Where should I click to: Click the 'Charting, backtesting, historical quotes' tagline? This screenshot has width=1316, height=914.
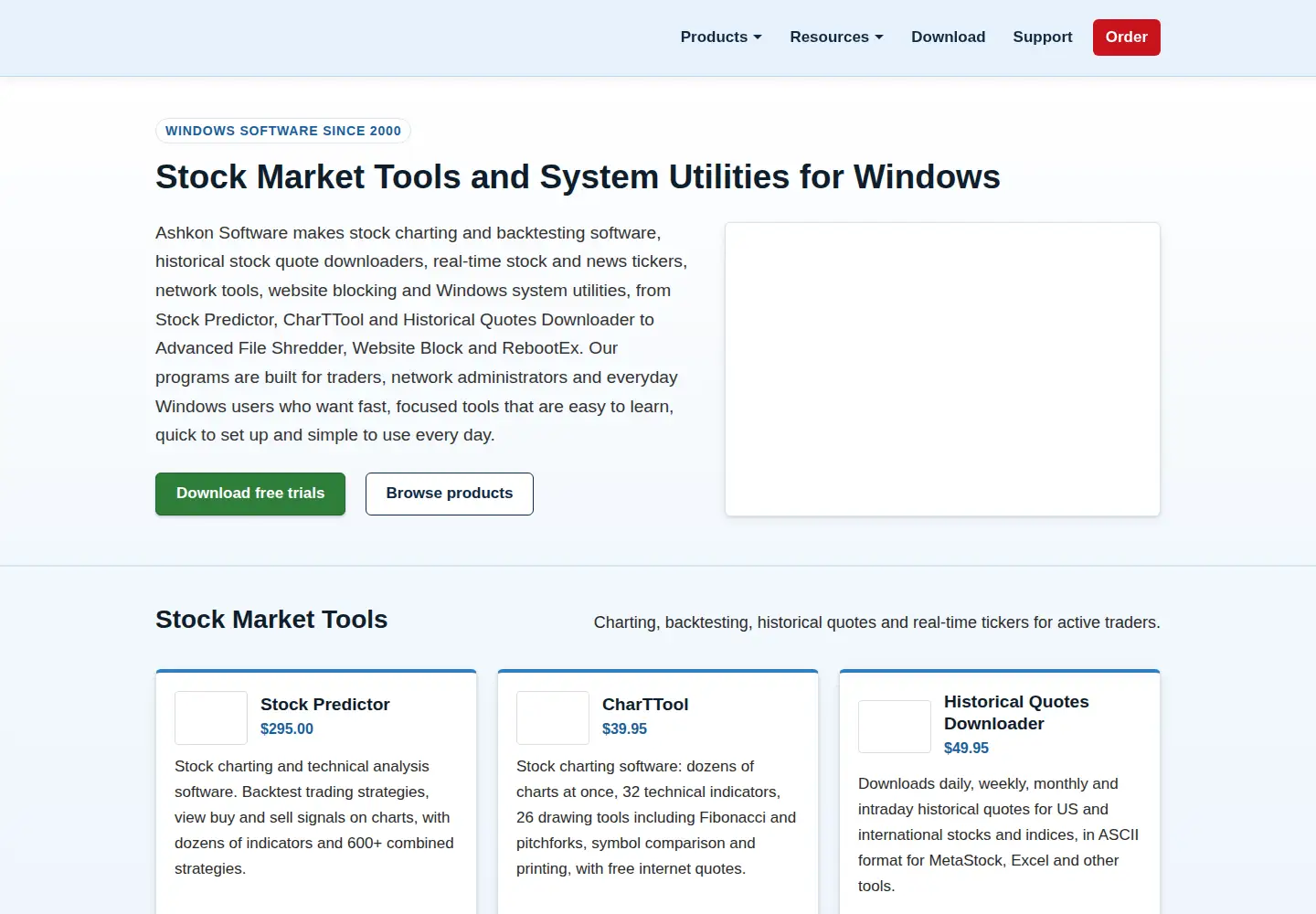coord(877,622)
